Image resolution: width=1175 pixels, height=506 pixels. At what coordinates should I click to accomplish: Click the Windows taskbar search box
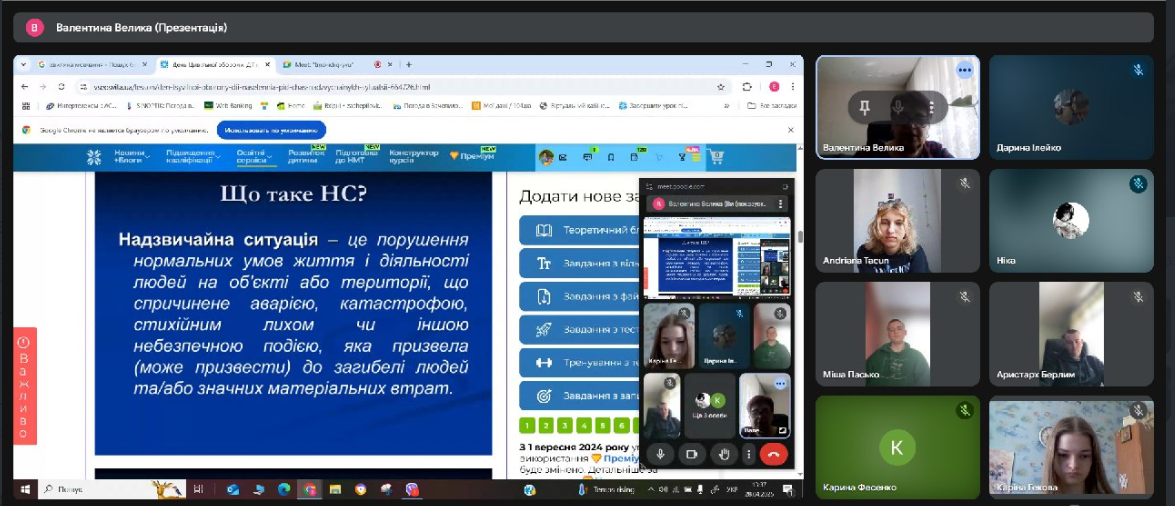(112, 490)
